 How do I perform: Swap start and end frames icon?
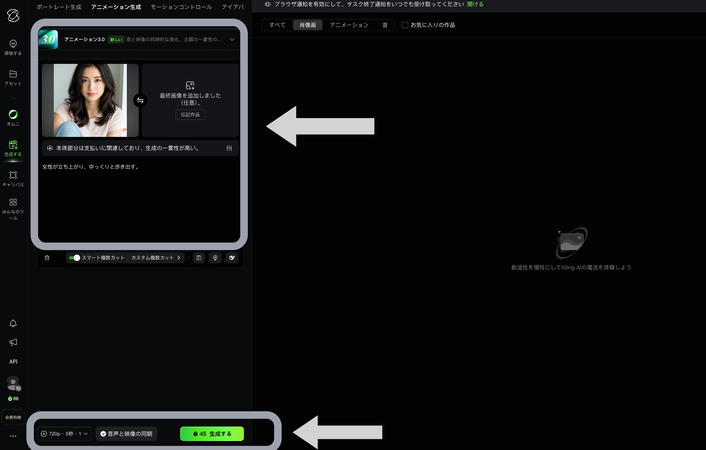[140, 100]
